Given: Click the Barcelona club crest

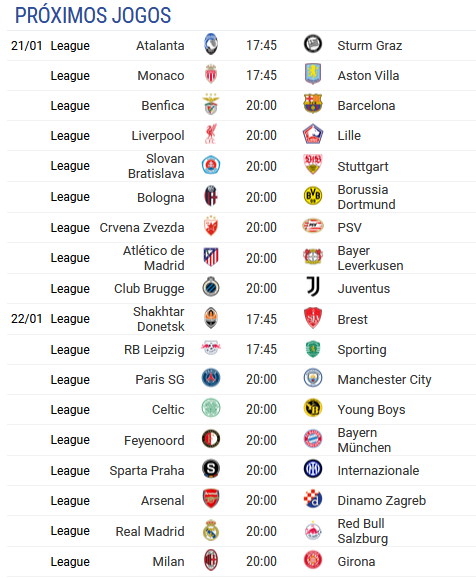Looking at the screenshot, I should tap(313, 104).
